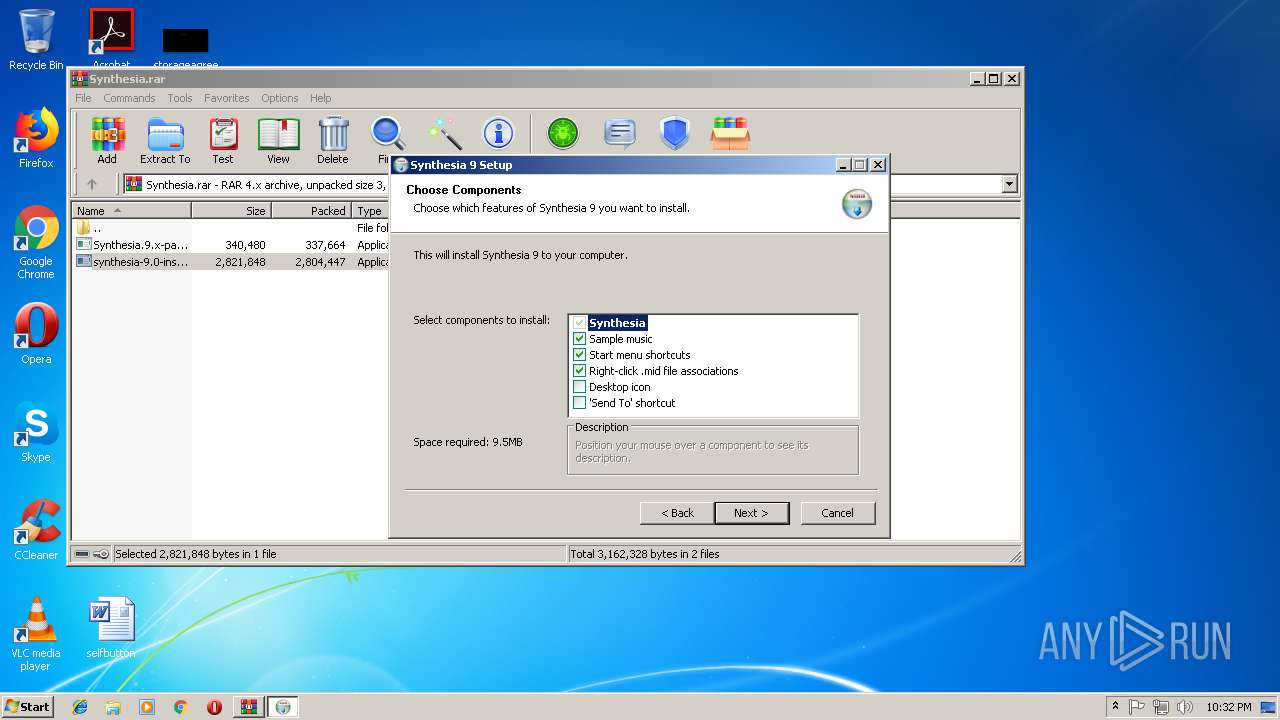Open Firefox desktop shortcut

click(x=36, y=138)
